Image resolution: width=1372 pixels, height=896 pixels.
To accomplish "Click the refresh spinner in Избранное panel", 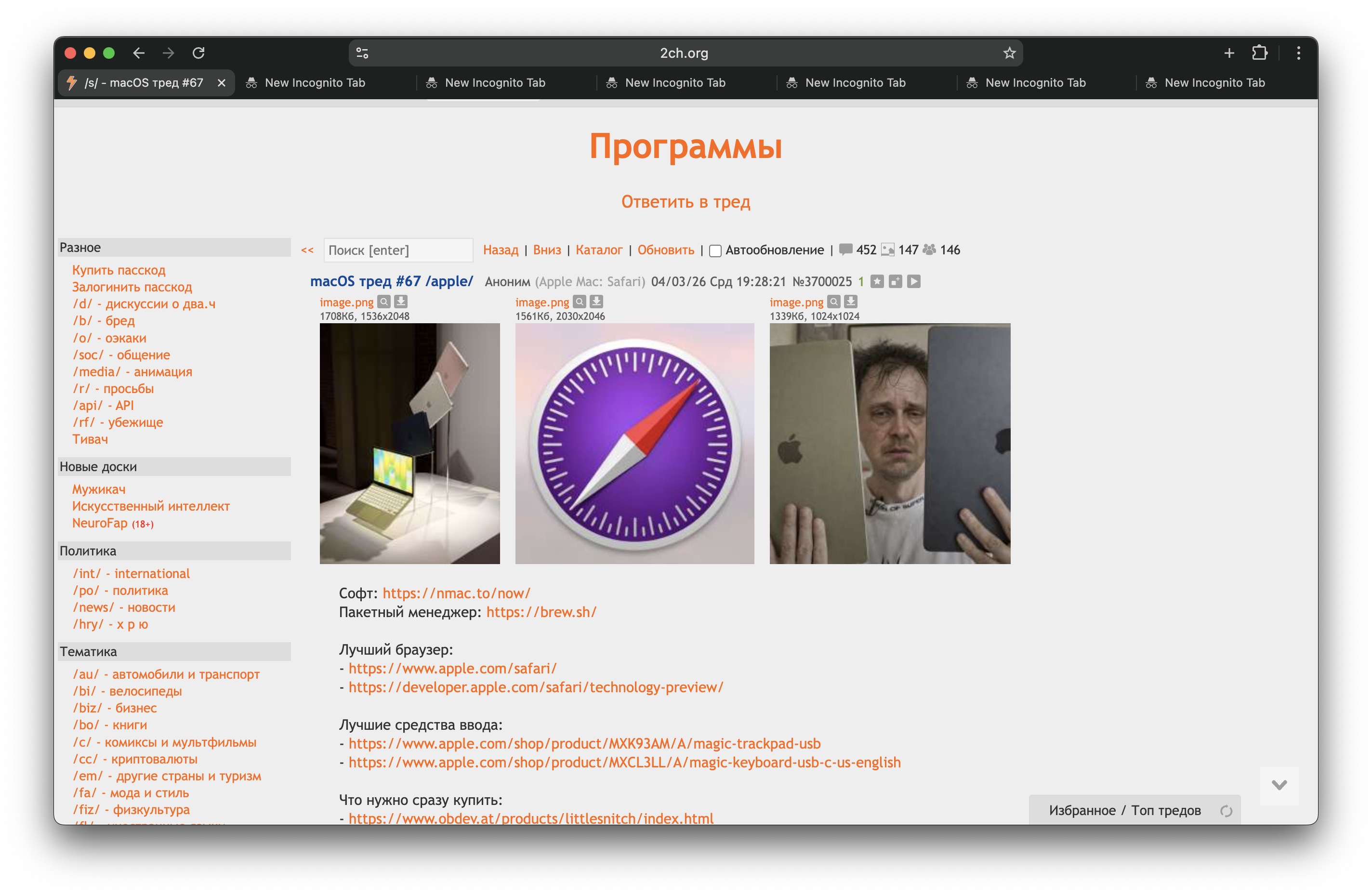I will coord(1226,811).
